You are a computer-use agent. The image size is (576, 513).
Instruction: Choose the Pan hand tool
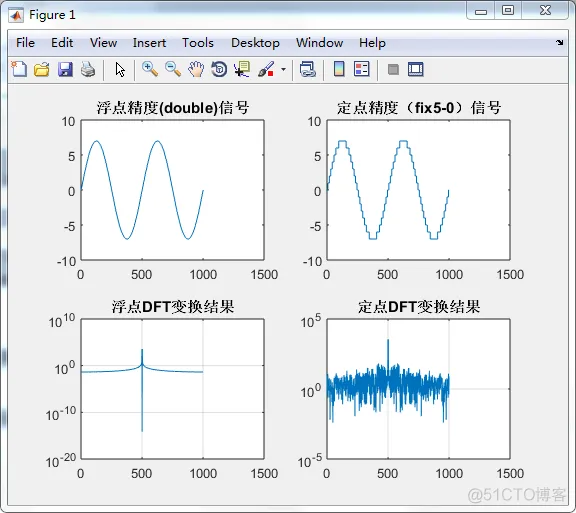(x=196, y=69)
